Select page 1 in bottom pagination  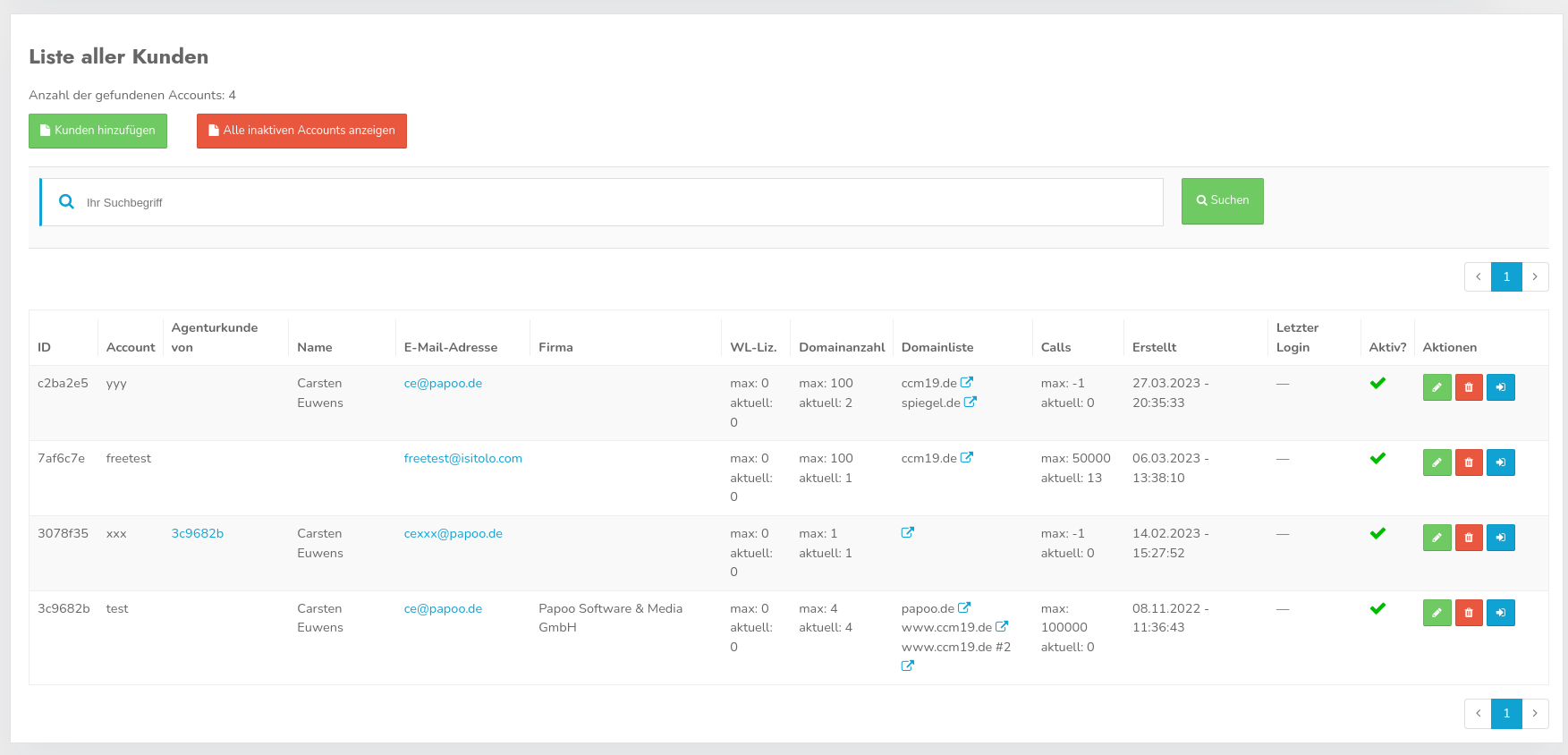pos(1506,714)
